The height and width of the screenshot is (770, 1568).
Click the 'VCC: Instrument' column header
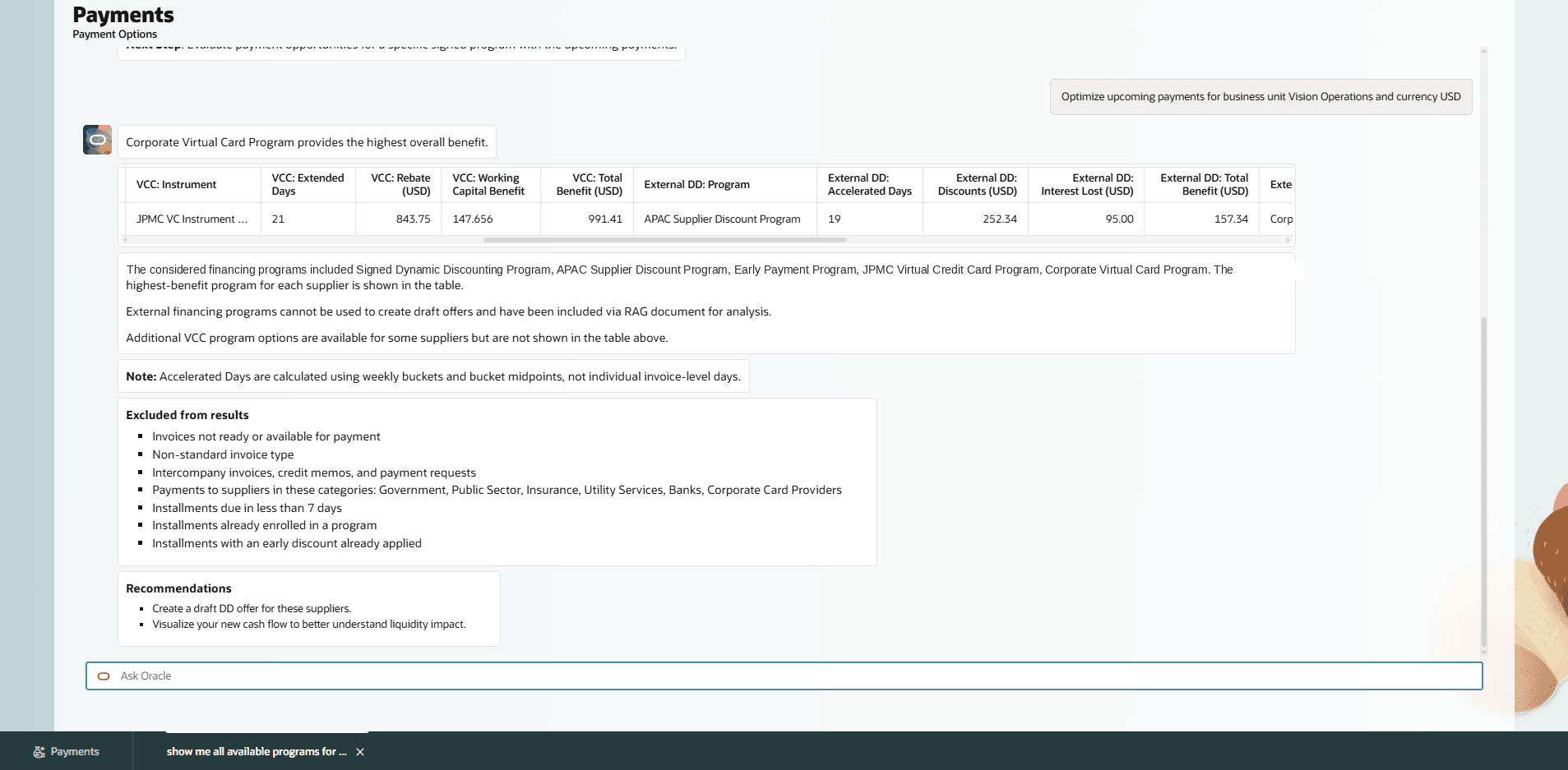click(192, 184)
